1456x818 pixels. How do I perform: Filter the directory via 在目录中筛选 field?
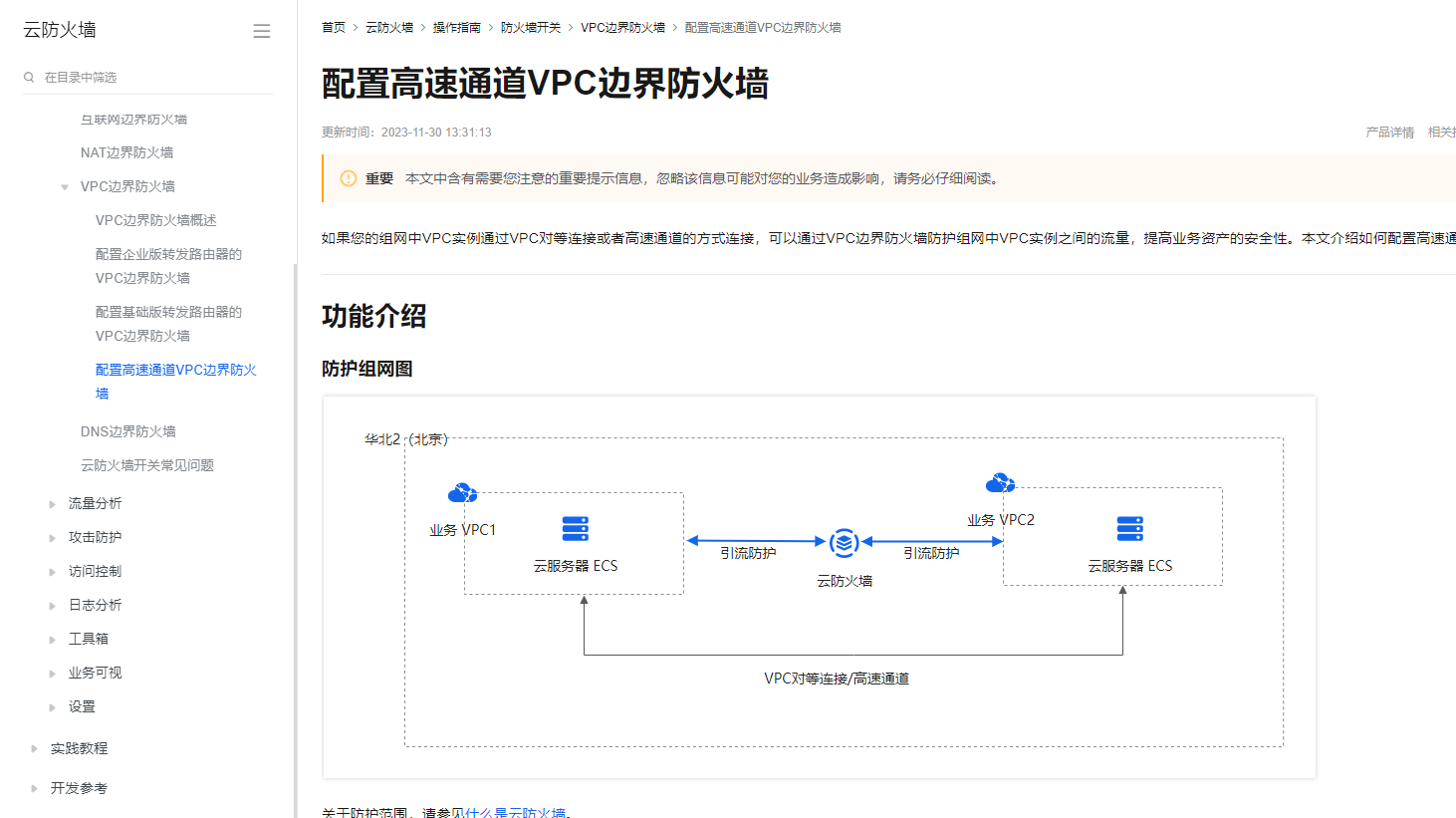tap(147, 77)
